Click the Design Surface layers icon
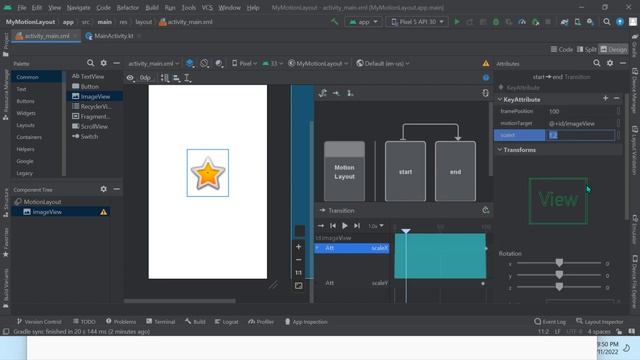Viewport: 640px width, 360px height. click(190, 63)
